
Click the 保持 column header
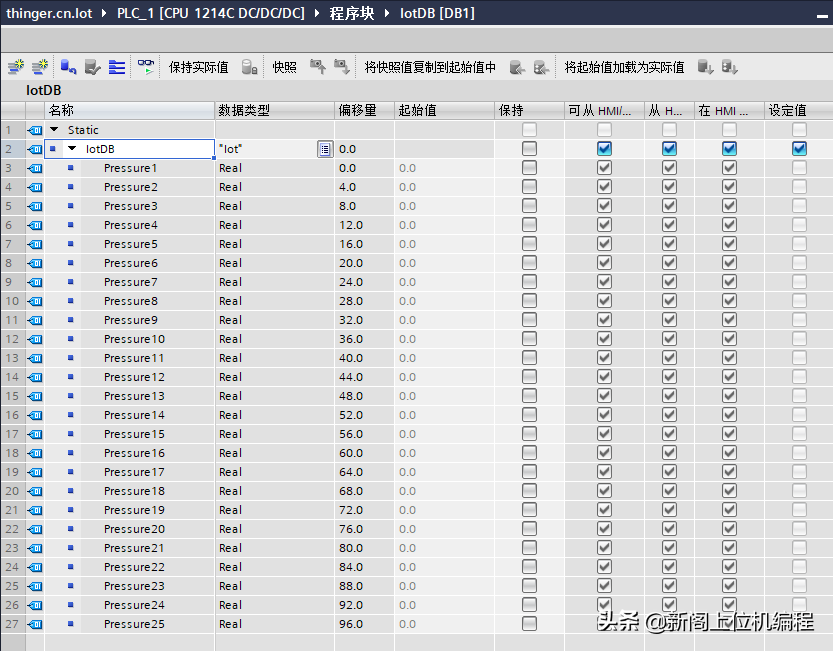pos(529,111)
